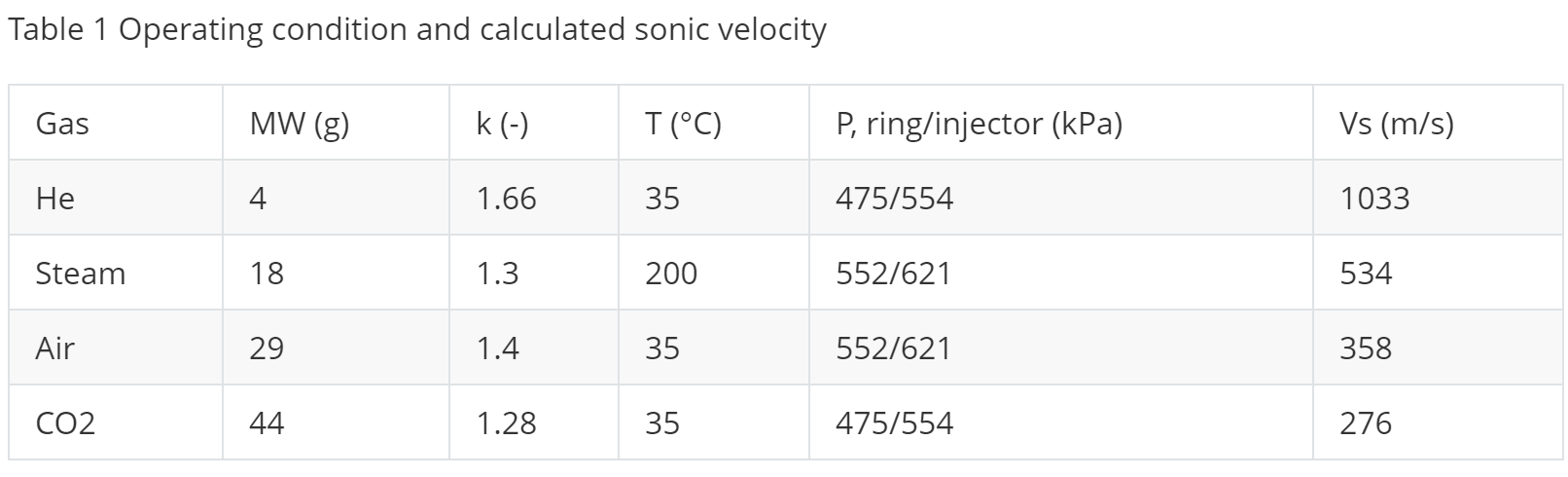Click the MW (g) column header

coord(299,124)
